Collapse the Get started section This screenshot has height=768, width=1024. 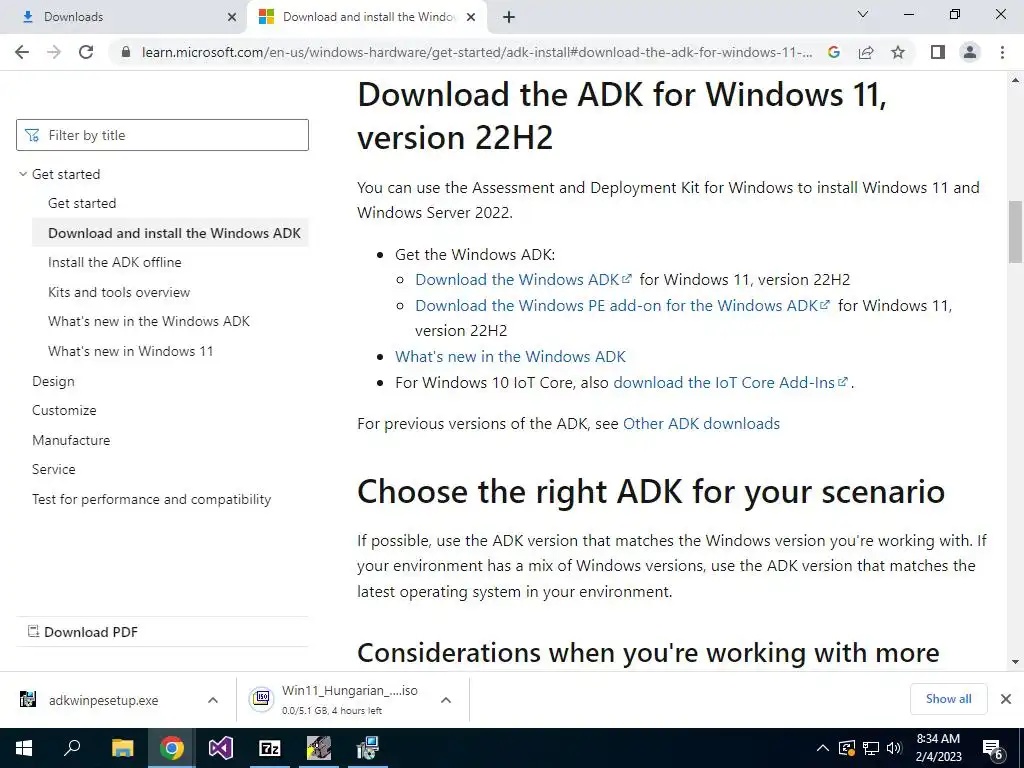pyautogui.click(x=23, y=174)
